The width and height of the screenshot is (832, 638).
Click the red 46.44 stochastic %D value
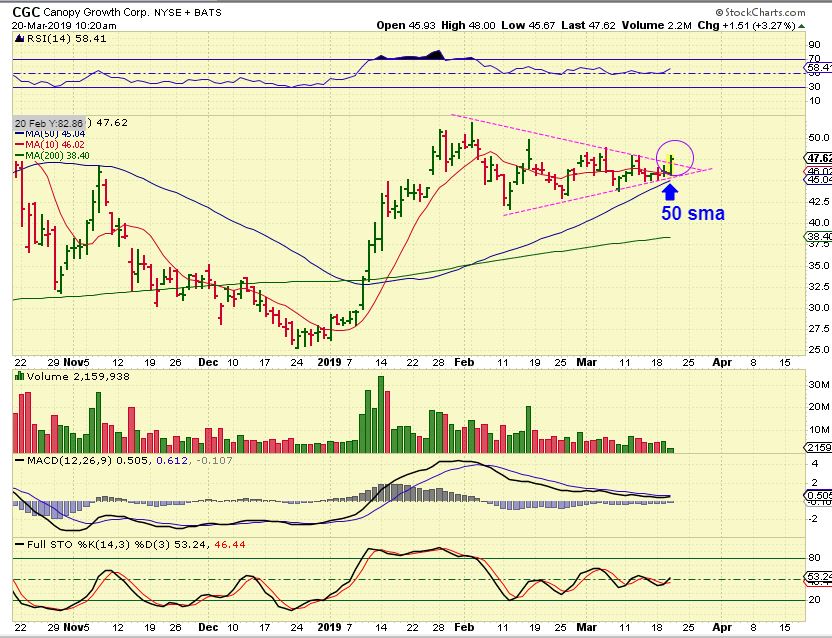coord(230,544)
